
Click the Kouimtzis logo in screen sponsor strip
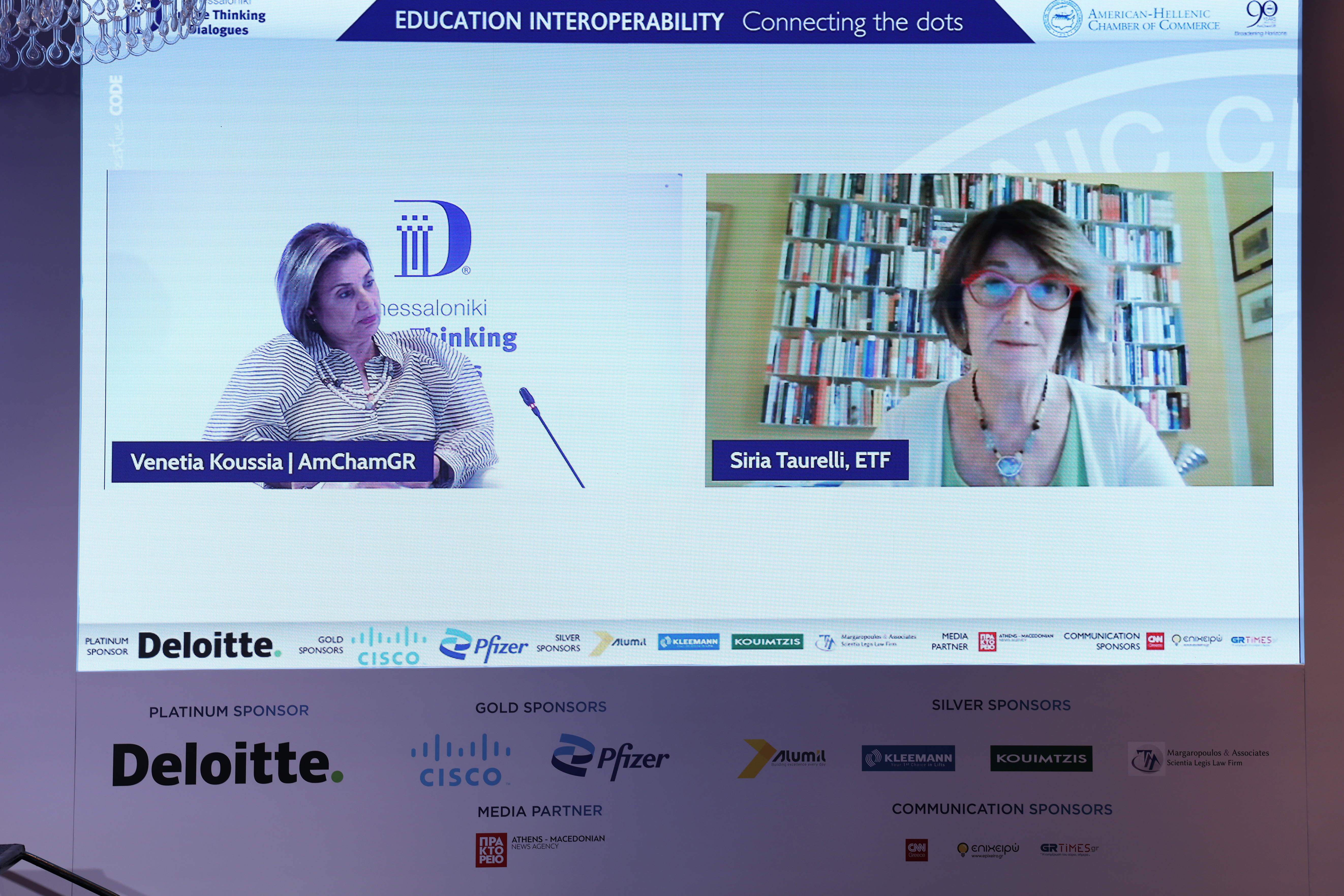[x=767, y=642]
